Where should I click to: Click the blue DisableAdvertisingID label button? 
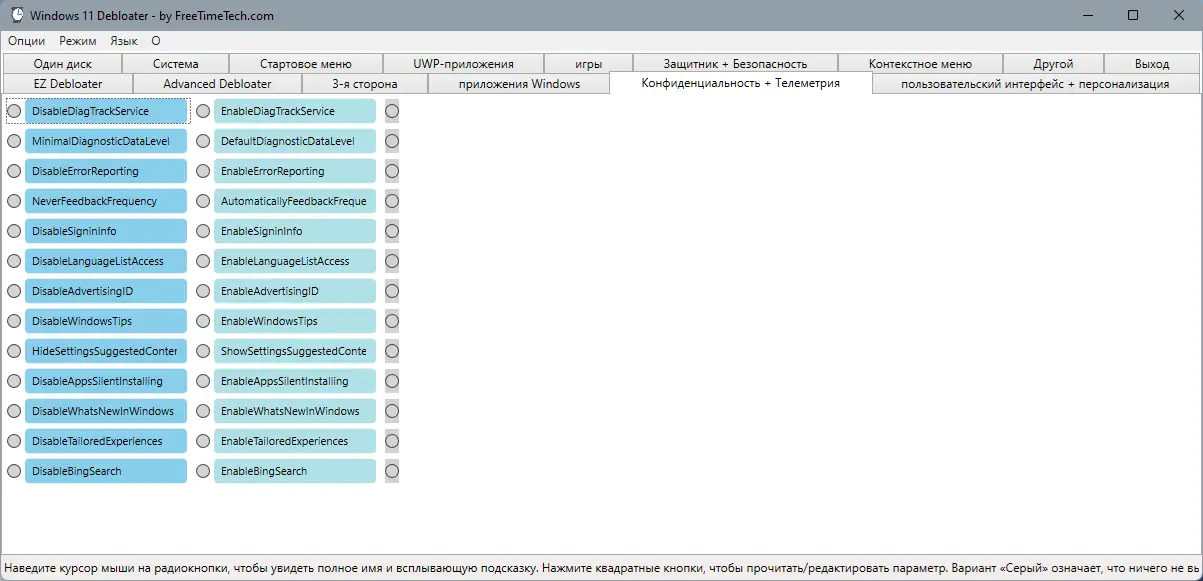[106, 291]
